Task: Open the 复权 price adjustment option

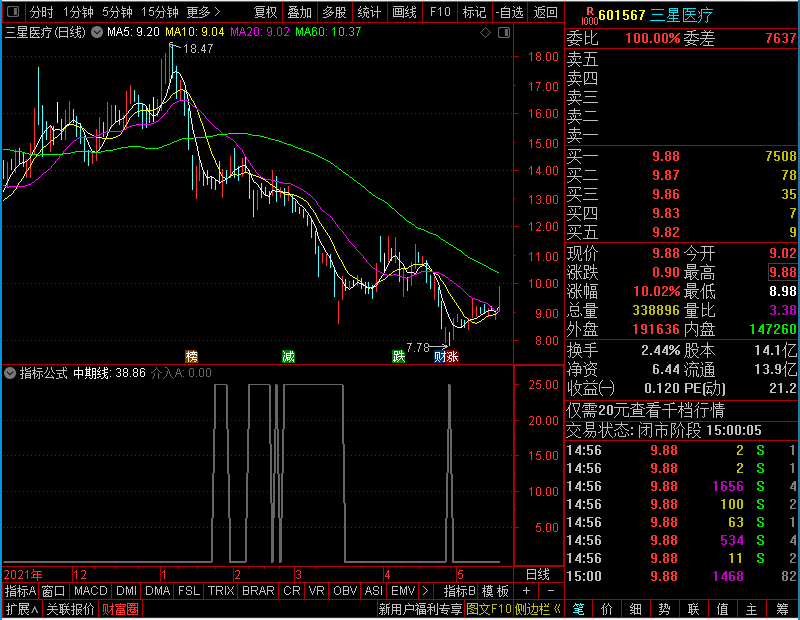Action: (x=265, y=12)
